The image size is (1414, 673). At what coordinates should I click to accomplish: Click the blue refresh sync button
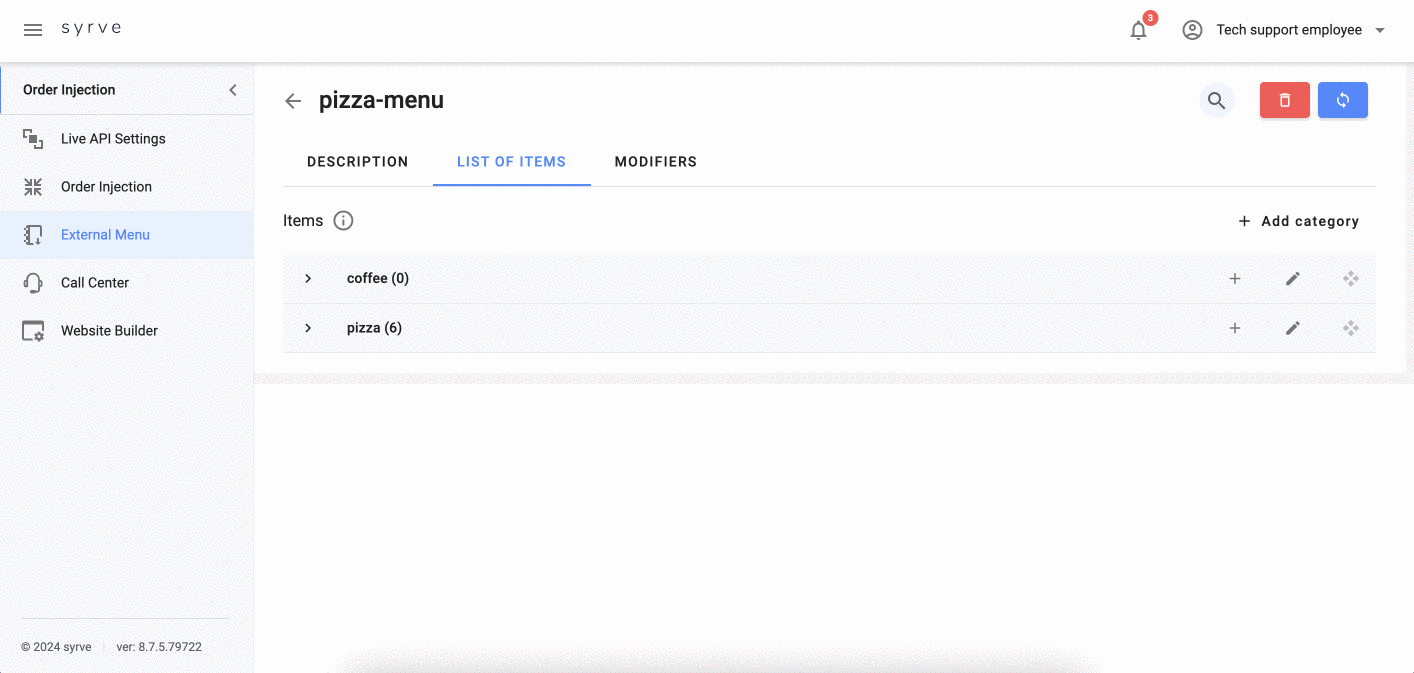1342,100
